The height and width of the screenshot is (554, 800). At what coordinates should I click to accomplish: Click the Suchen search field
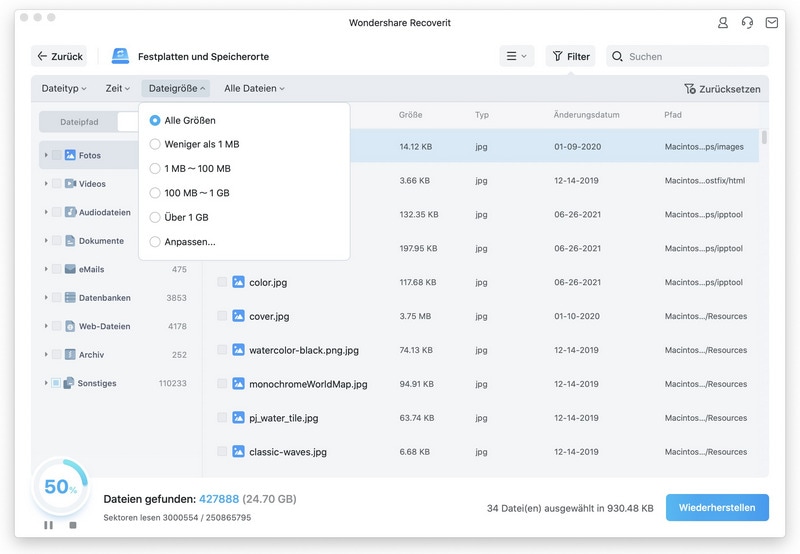687,56
